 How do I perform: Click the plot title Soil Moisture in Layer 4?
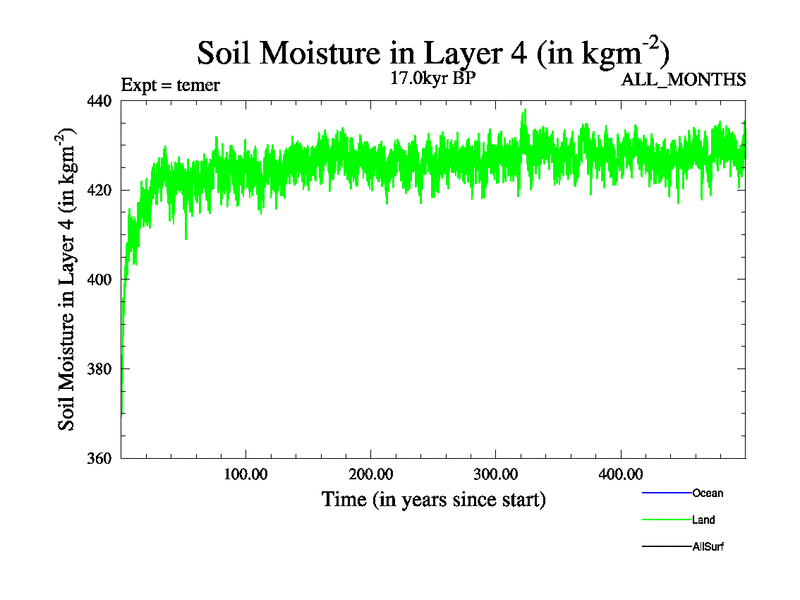433,52
